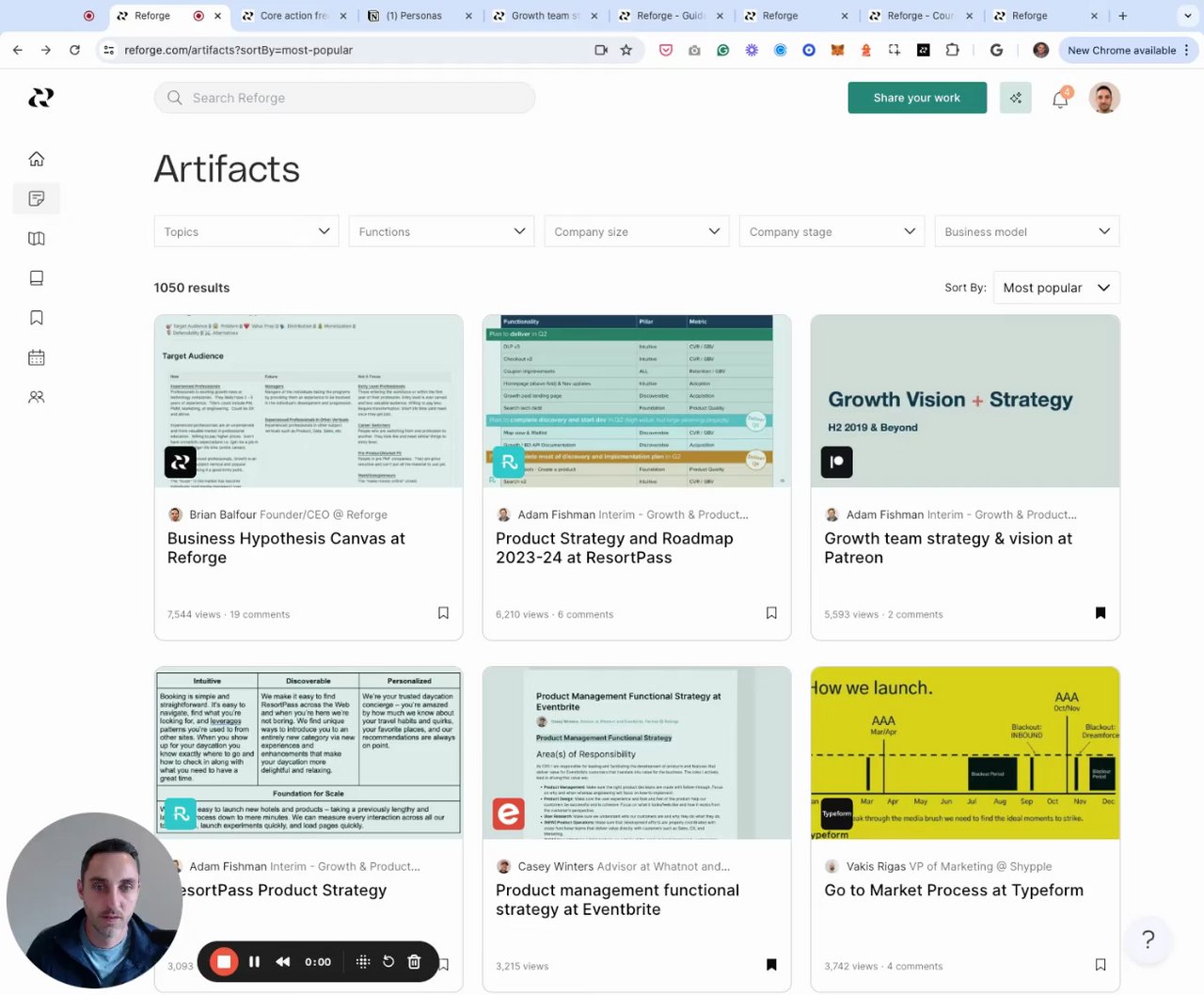Click the help question mark button
Image resolution: width=1204 pixels, height=995 pixels.
pyautogui.click(x=1148, y=940)
